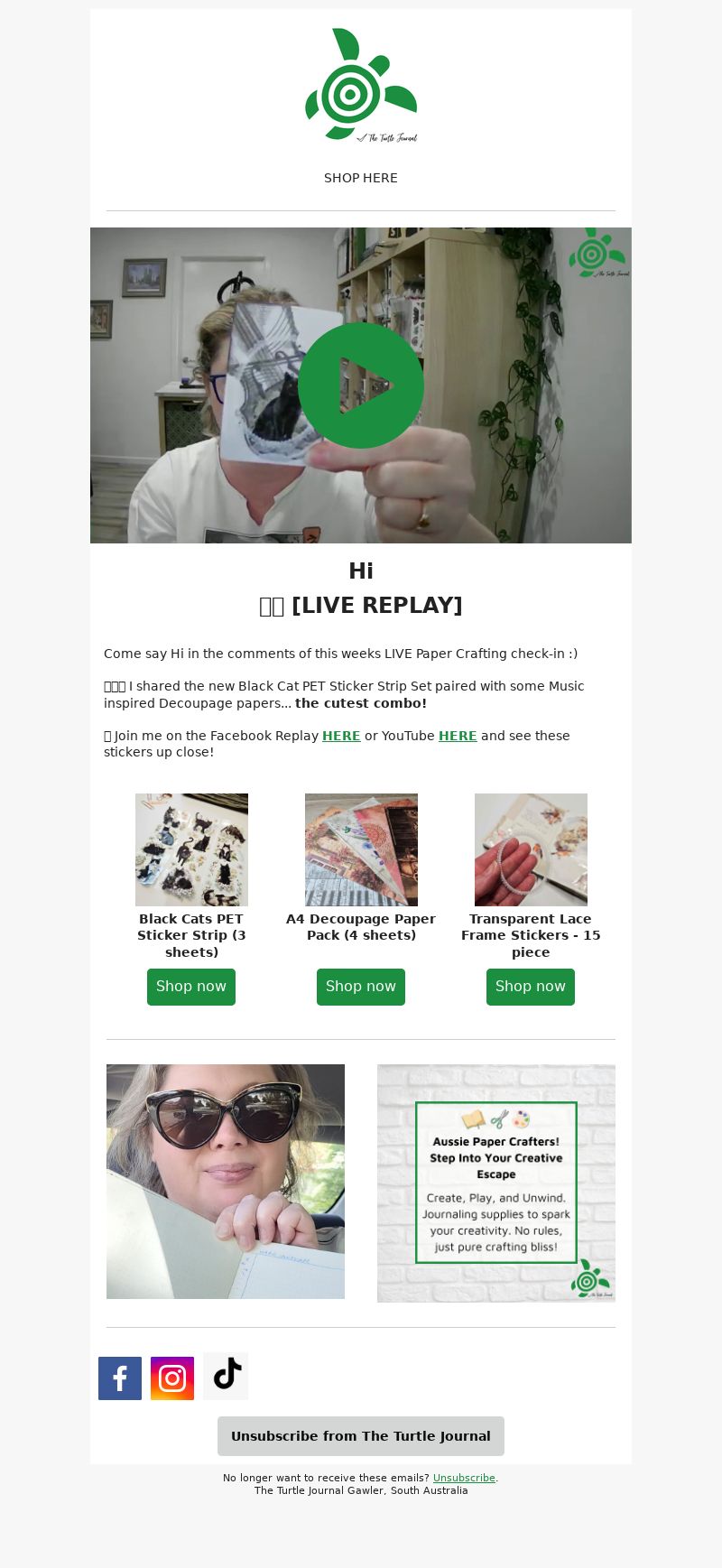Viewport: 722px width, 1568px height.
Task: Follow the Facebook Replay HERE link
Action: click(x=341, y=736)
